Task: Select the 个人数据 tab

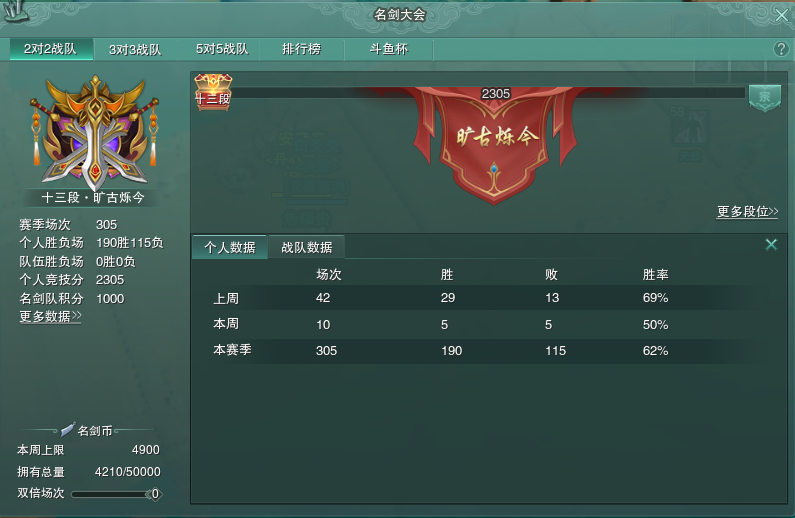Action: coord(230,247)
